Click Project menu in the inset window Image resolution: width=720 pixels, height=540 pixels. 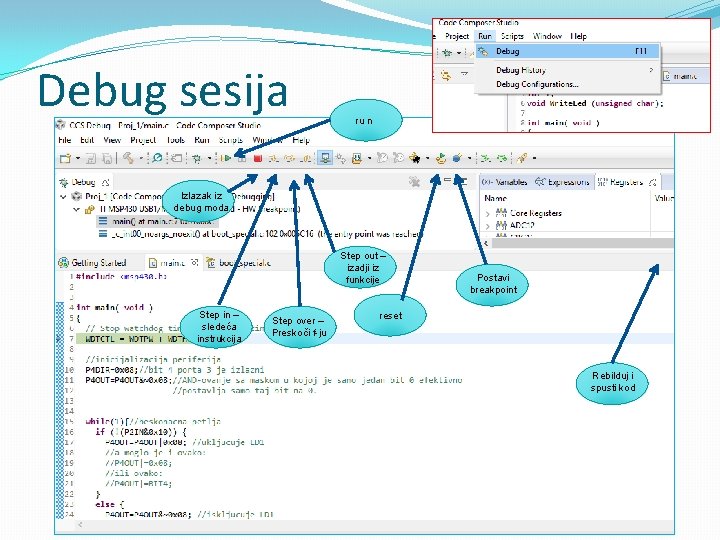click(457, 36)
